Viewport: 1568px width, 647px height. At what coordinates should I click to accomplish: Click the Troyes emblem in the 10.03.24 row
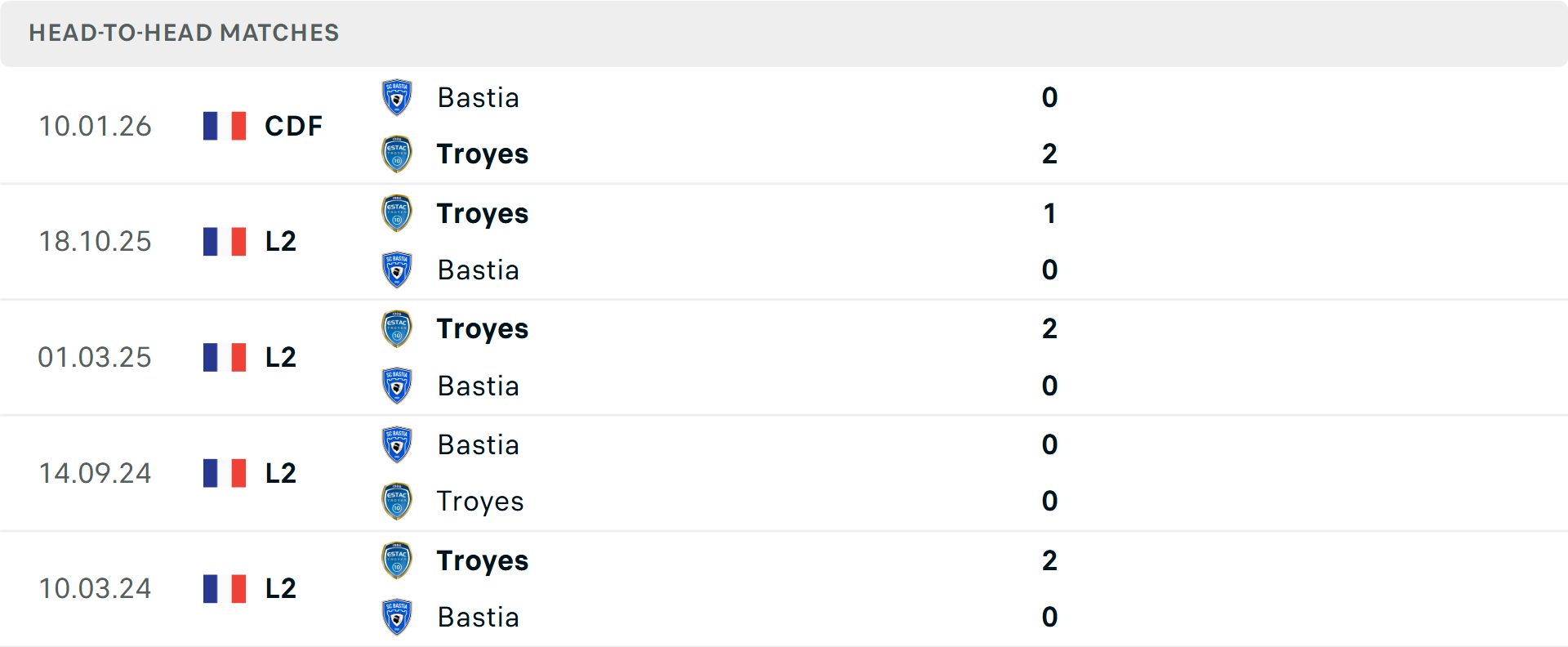click(x=397, y=560)
